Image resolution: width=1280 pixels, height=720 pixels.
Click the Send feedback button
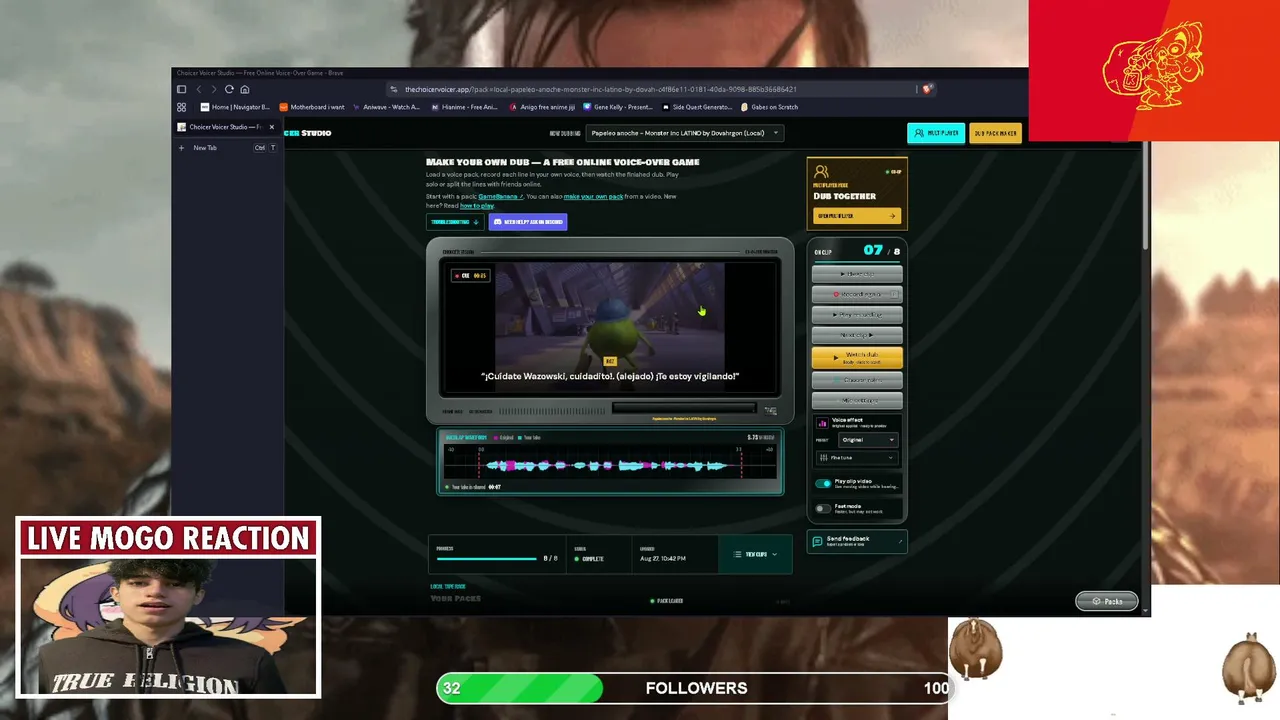(x=857, y=542)
